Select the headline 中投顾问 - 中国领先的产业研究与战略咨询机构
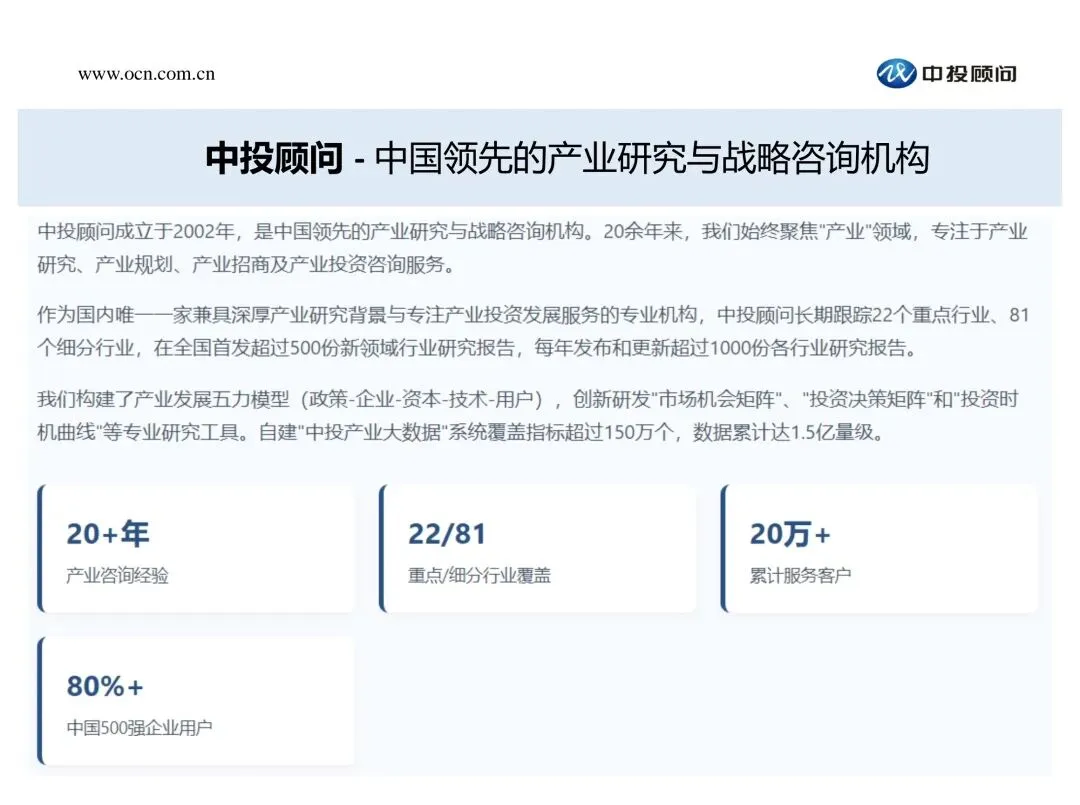Image resolution: width=1080 pixels, height=805 pixels. pos(567,158)
